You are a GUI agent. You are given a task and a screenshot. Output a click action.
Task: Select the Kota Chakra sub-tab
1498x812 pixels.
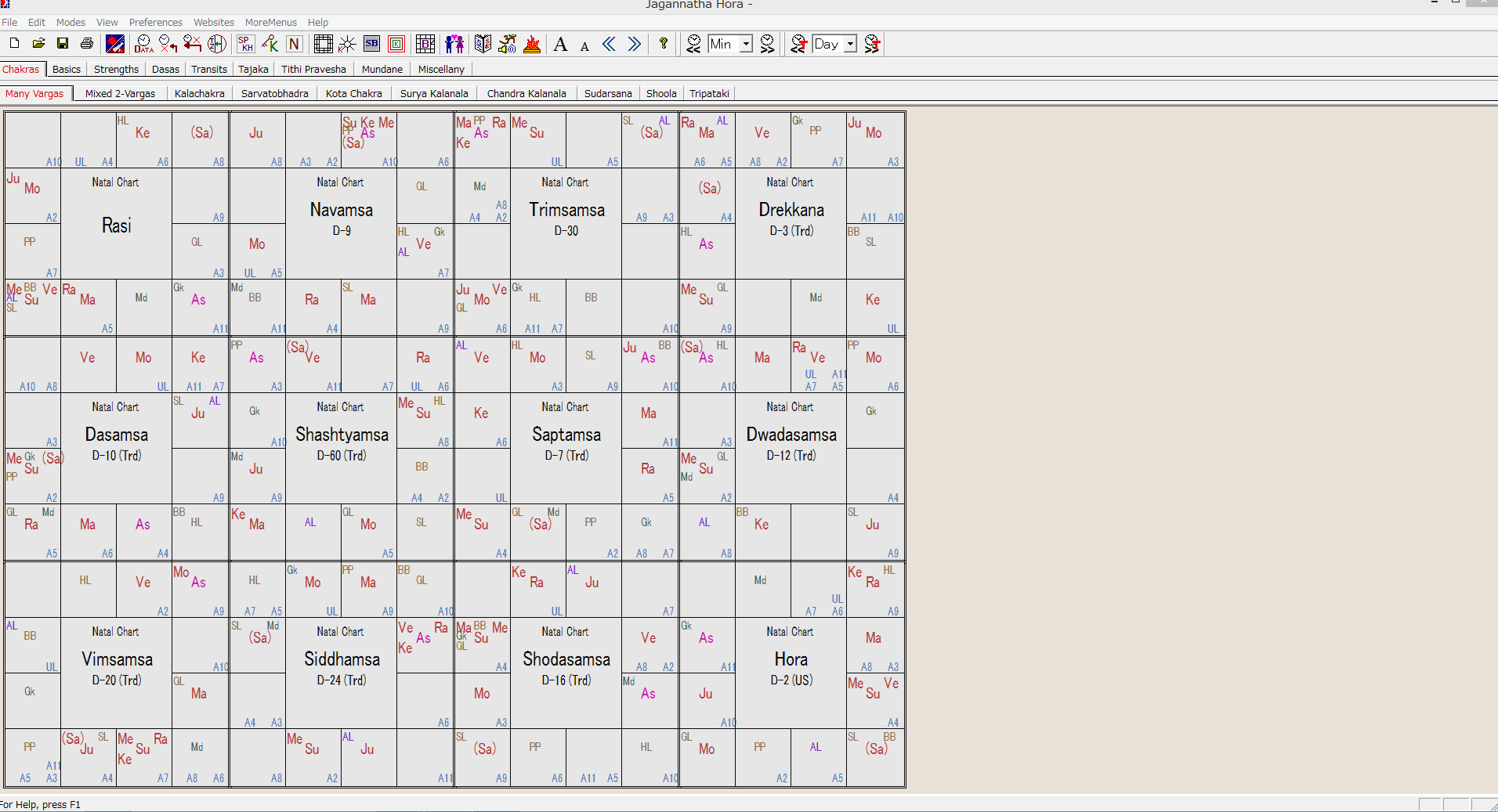pyautogui.click(x=353, y=93)
